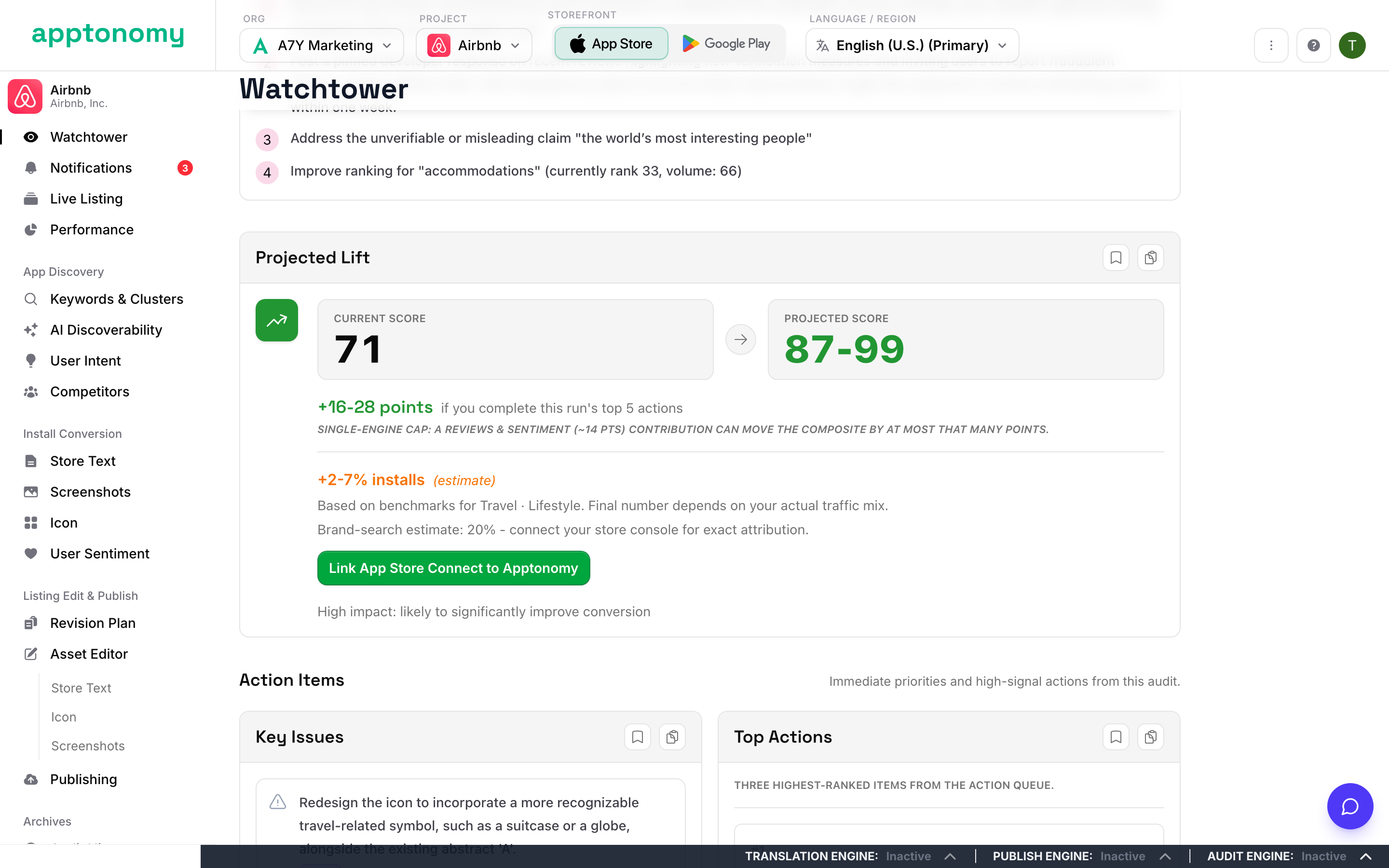
Task: Open Live Listing page
Action: (x=86, y=199)
